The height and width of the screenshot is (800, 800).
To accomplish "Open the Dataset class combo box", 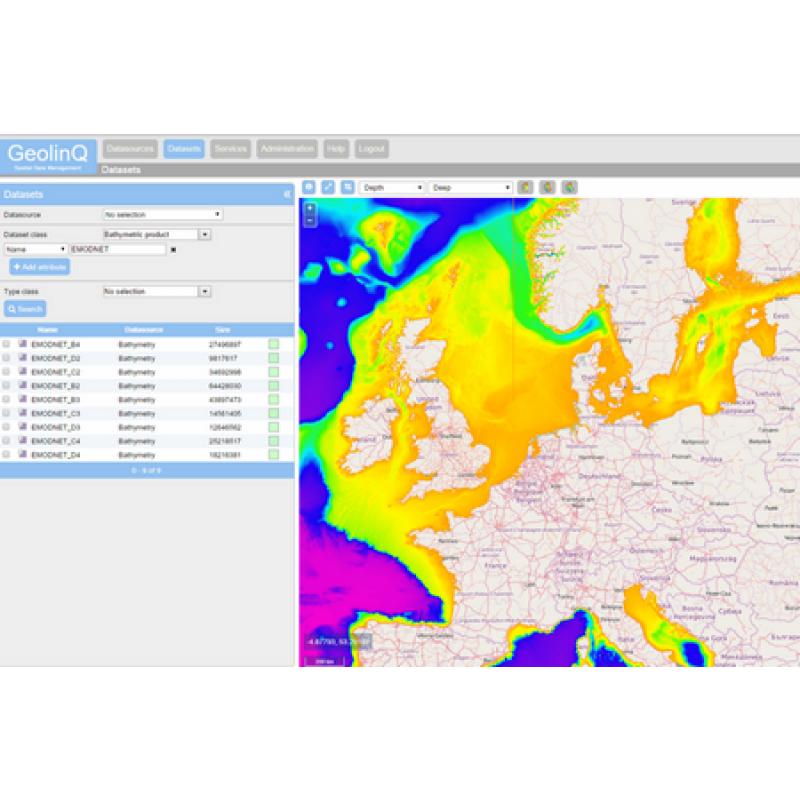I will click(x=205, y=235).
